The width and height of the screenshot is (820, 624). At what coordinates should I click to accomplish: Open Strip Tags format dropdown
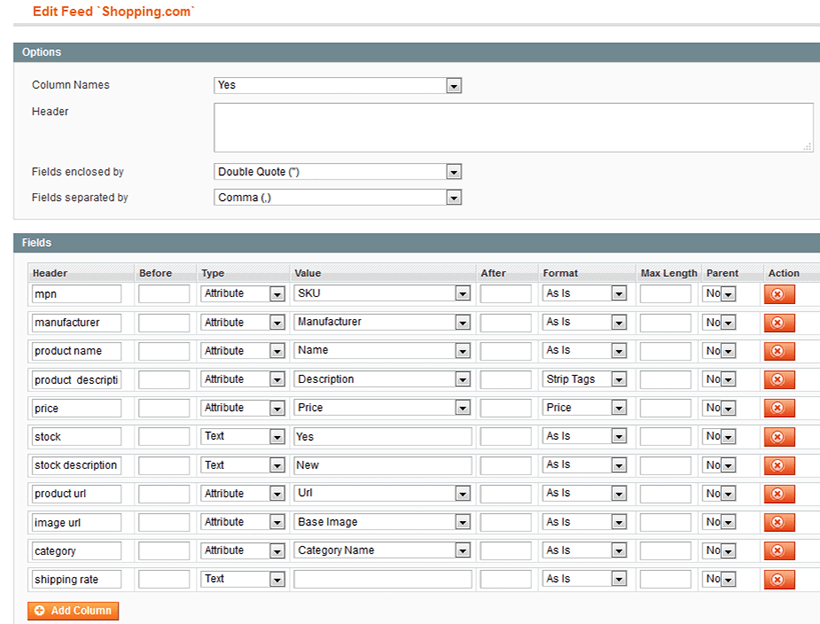pos(584,379)
